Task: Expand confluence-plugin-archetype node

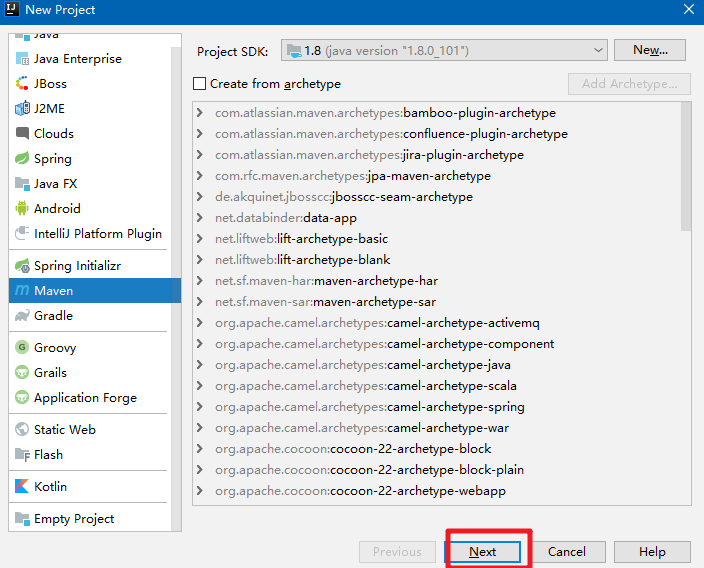Action: coord(200,134)
